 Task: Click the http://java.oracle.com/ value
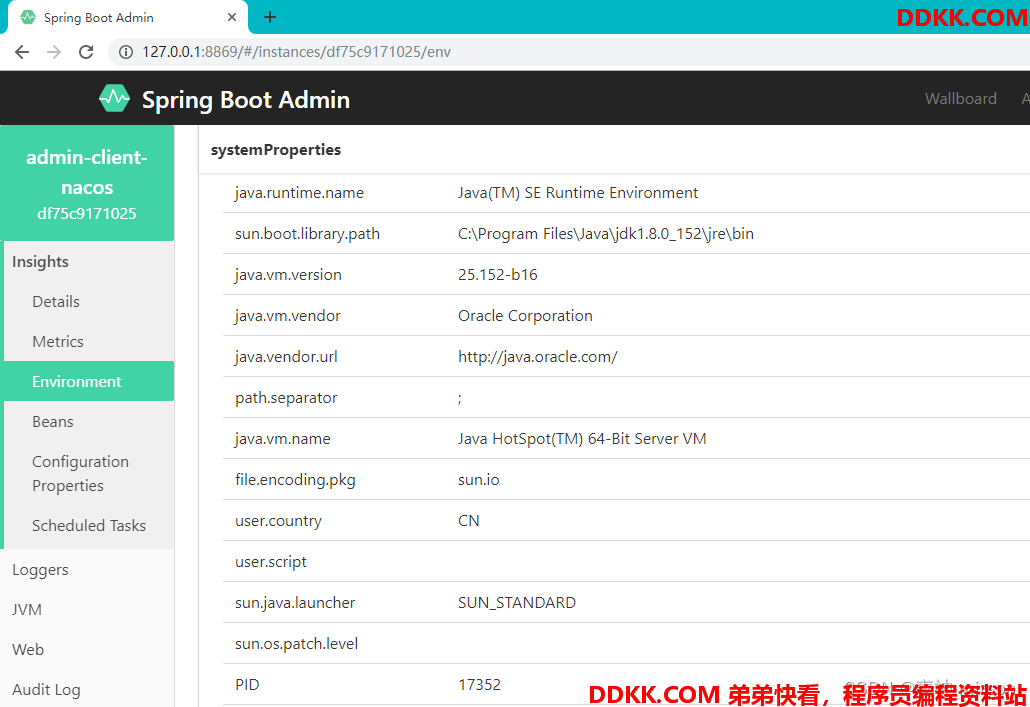tap(537, 357)
